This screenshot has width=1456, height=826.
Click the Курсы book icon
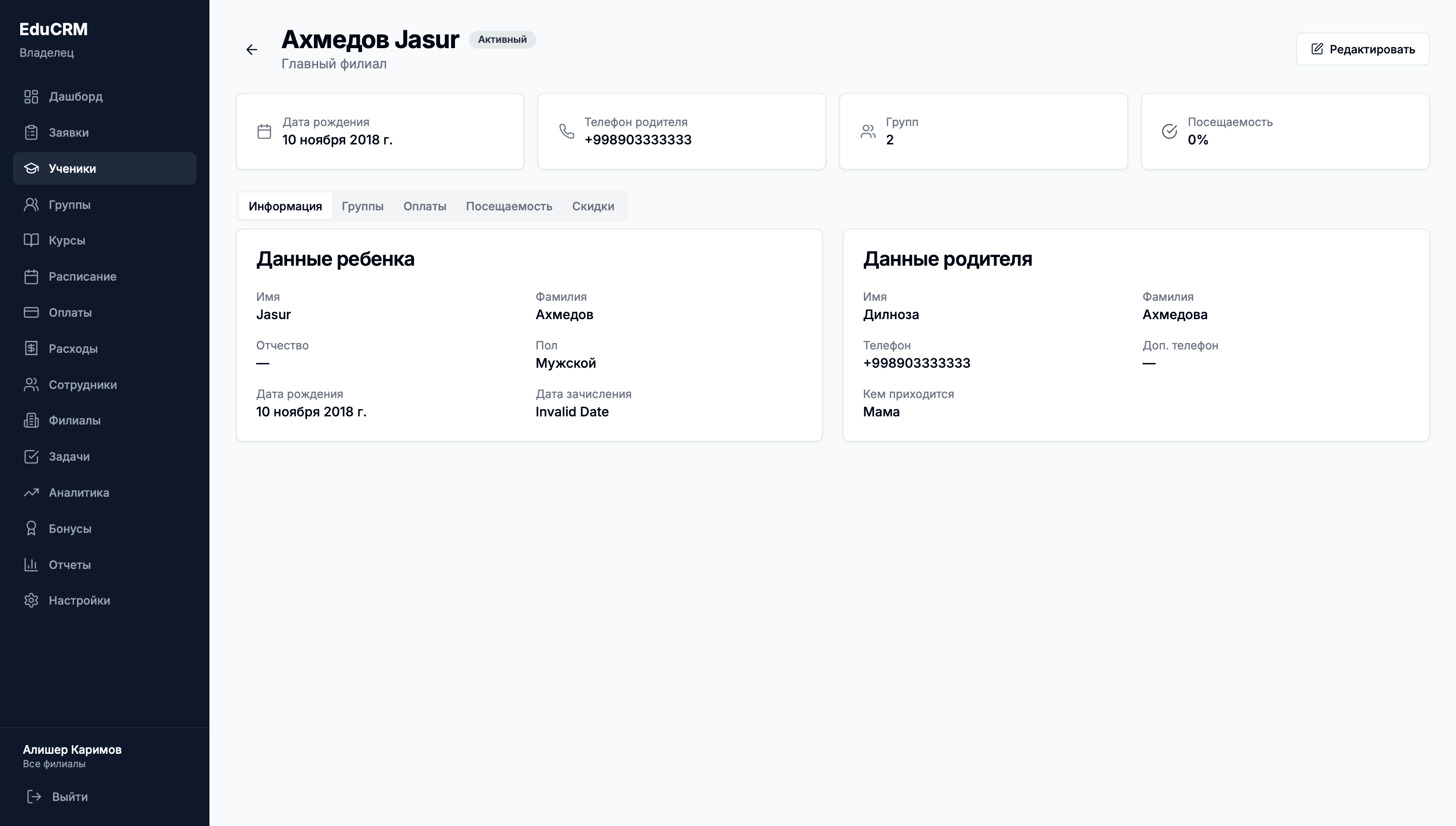pos(31,240)
